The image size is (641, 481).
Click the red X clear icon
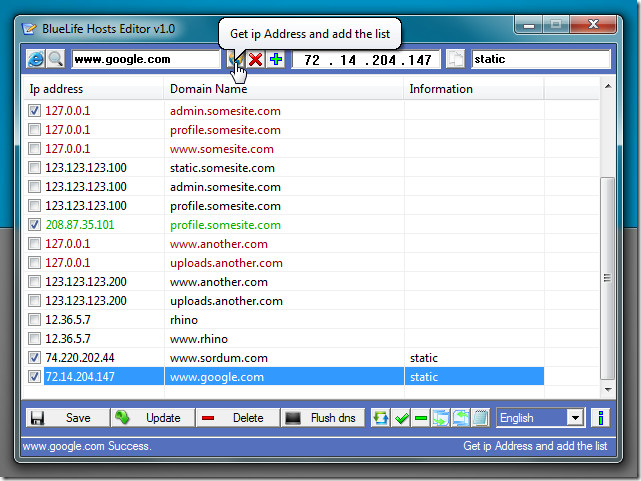(x=256, y=60)
